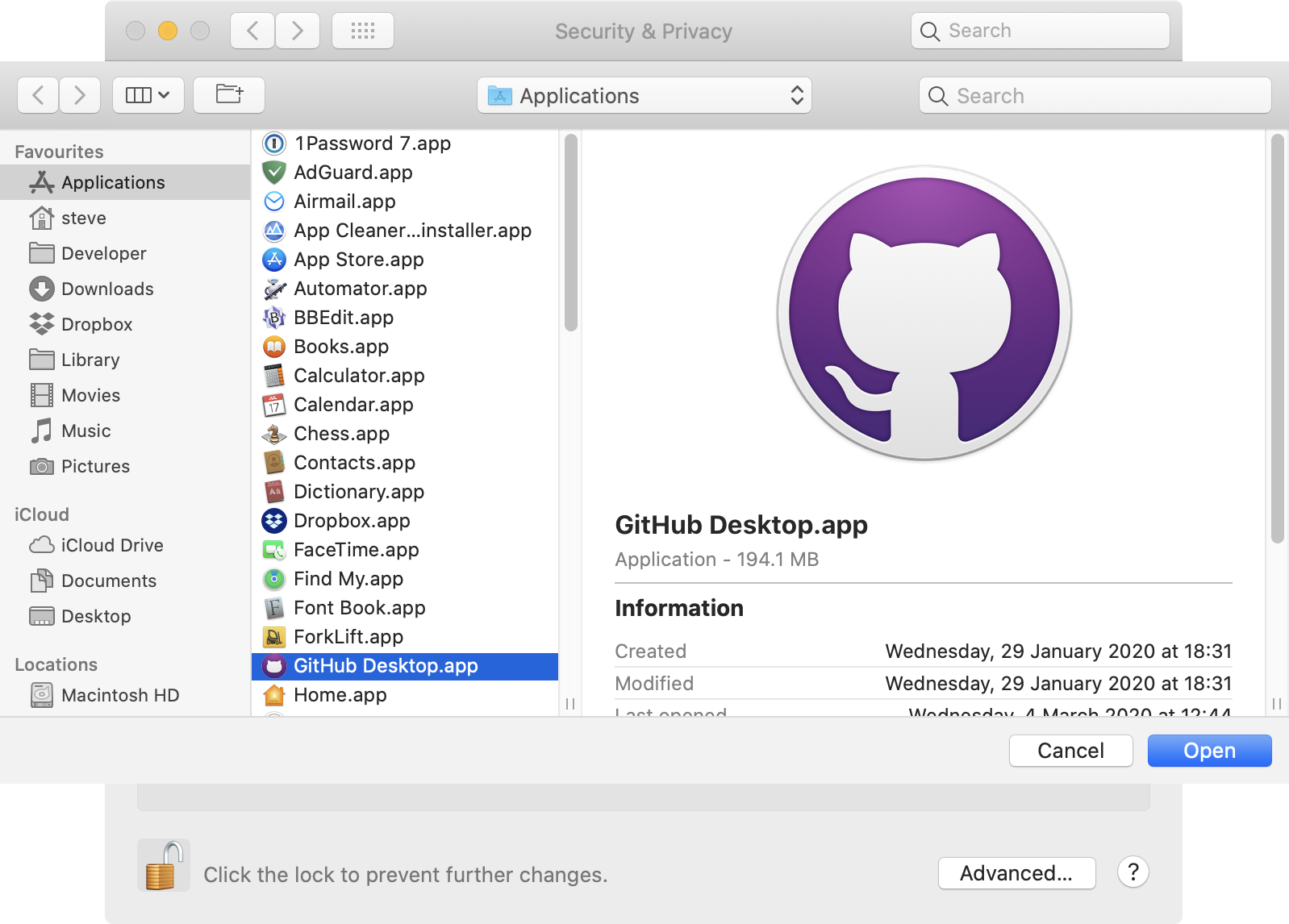Open Movies in sidebar
This screenshot has height=924, width=1289.
pos(125,396)
